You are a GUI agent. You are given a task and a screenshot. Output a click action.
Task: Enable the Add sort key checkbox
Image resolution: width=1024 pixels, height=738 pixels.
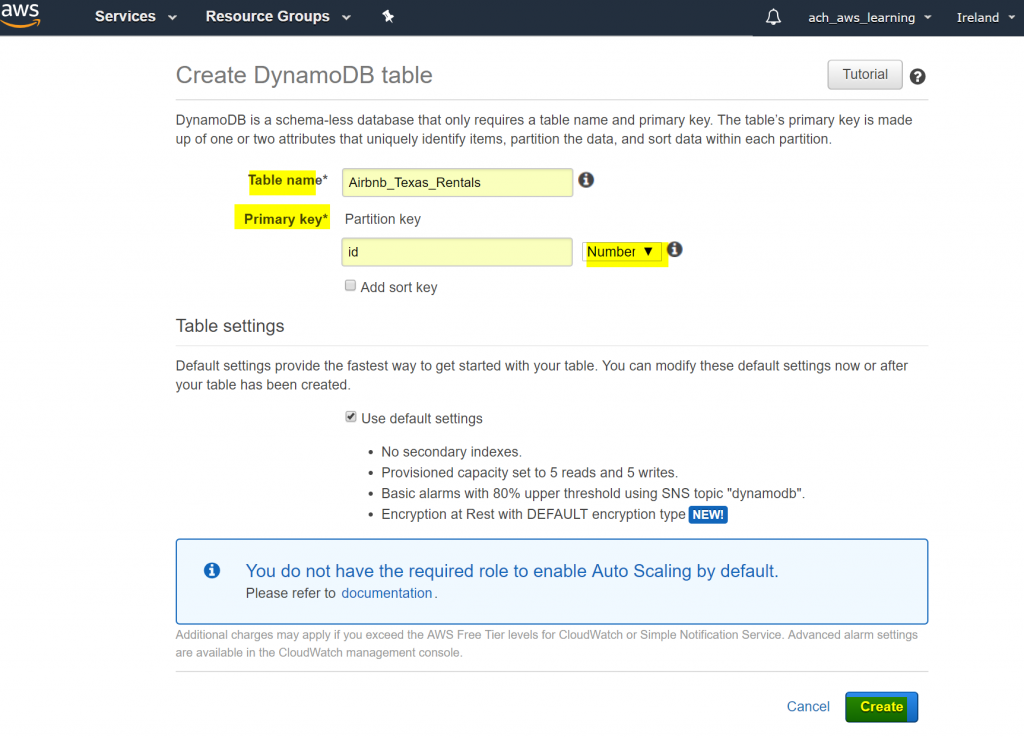tap(351, 285)
